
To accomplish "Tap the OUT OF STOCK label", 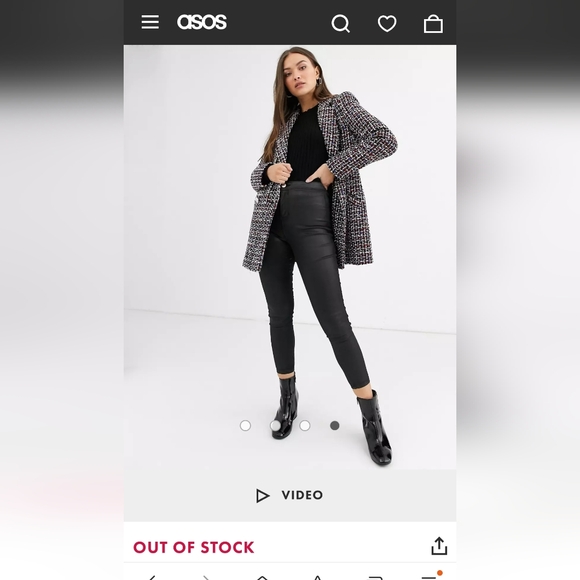I will [x=193, y=547].
